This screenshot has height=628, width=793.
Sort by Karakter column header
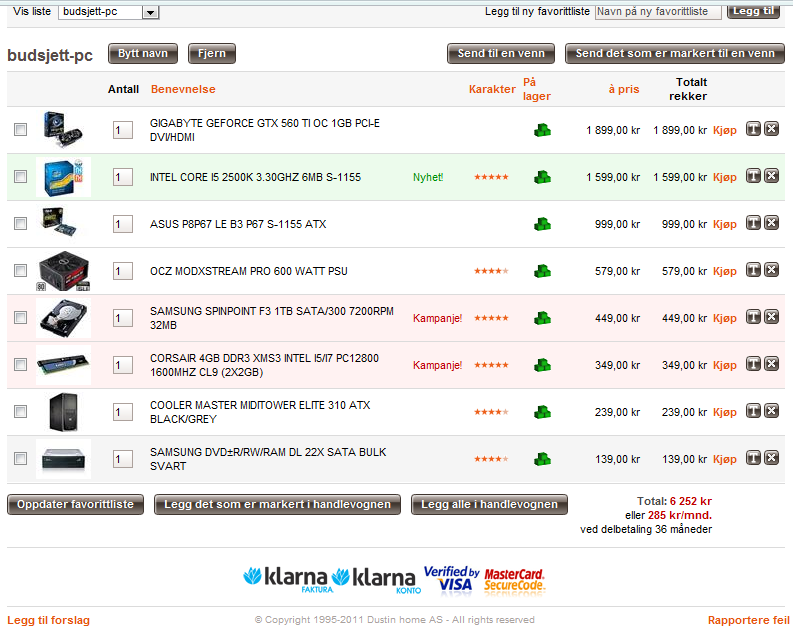point(492,89)
